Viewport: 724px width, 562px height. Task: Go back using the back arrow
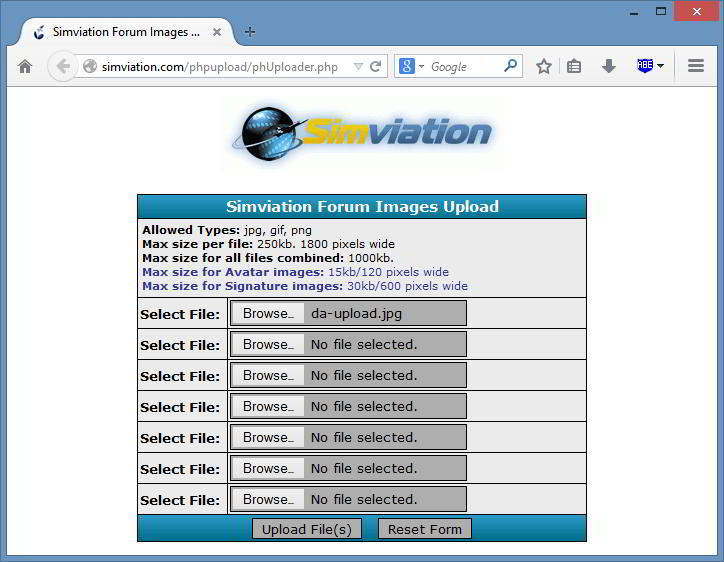coord(63,66)
